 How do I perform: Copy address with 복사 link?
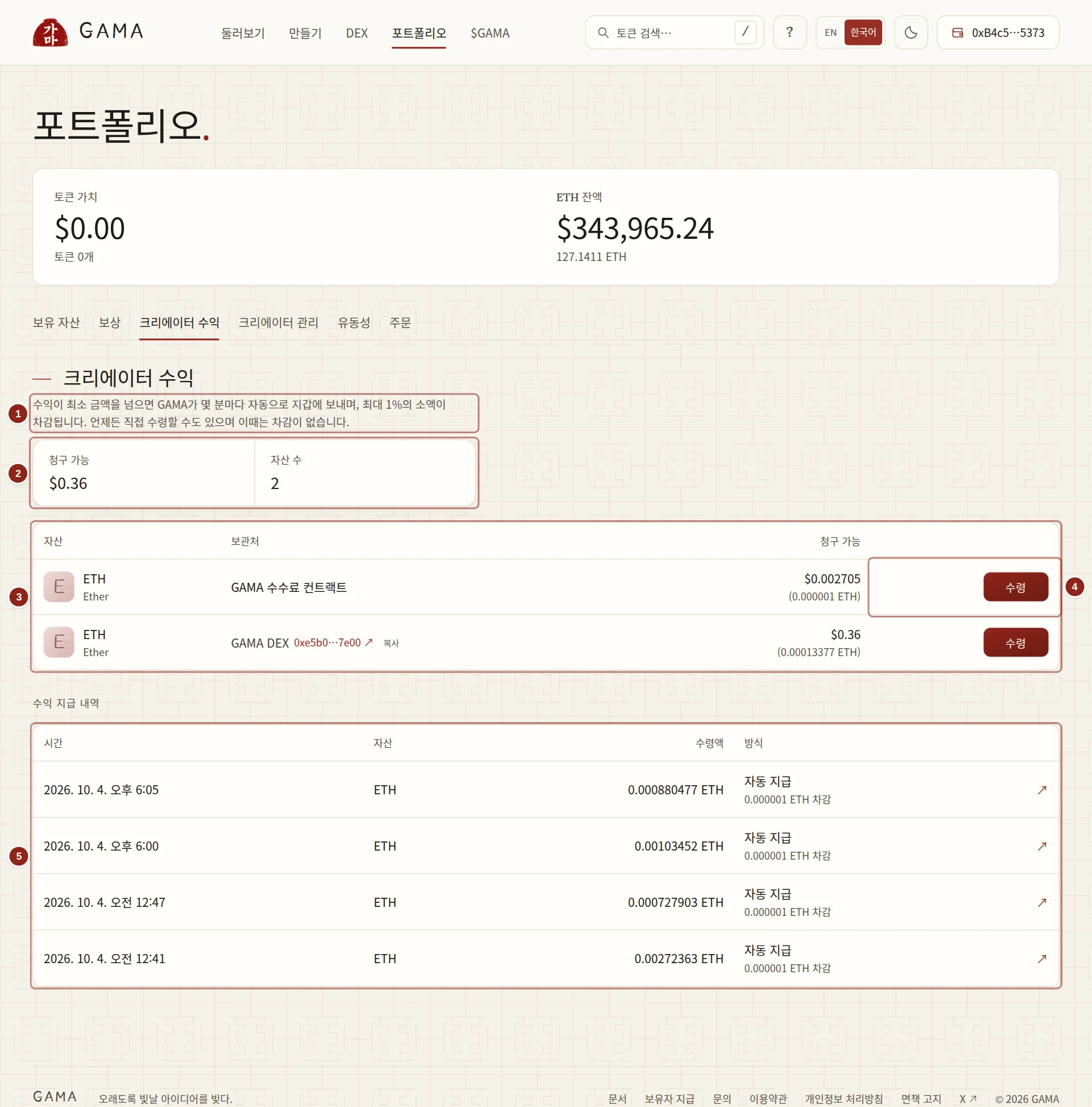point(391,644)
